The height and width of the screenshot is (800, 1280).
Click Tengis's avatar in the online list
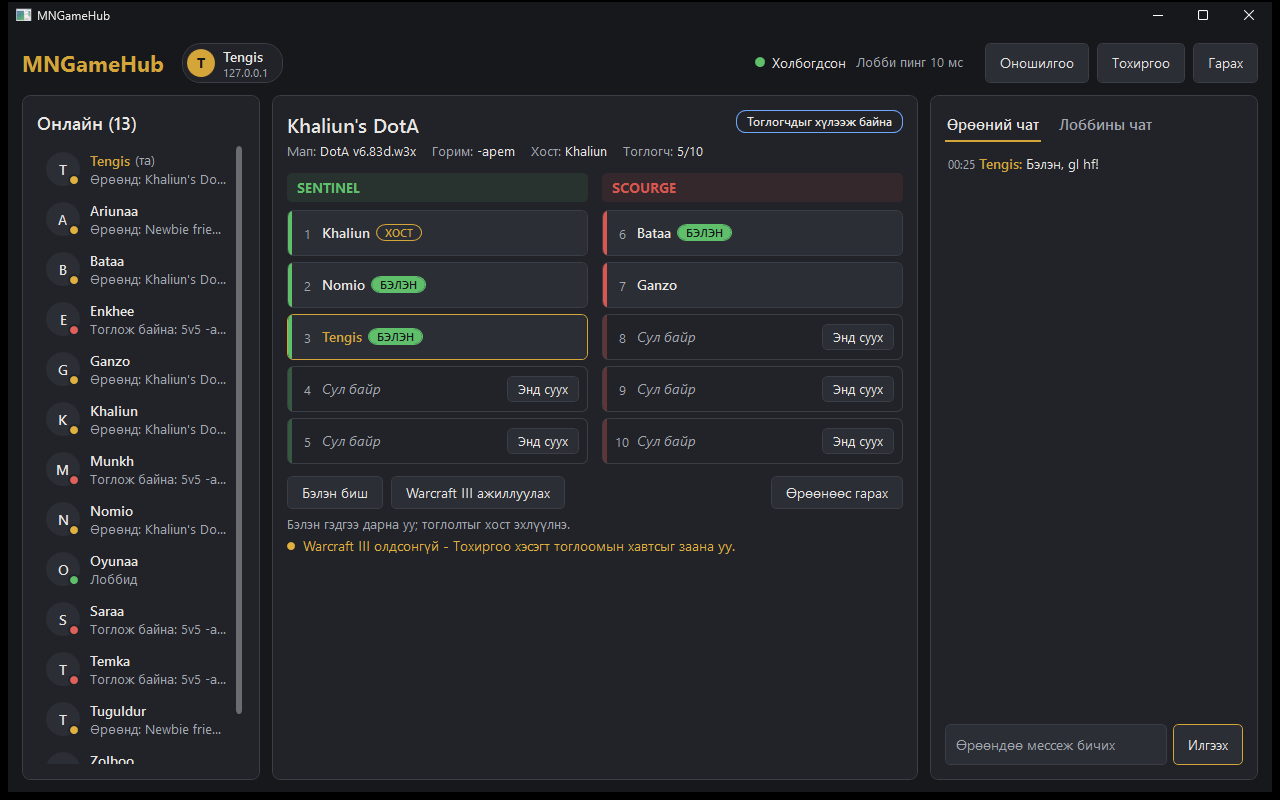coord(63,169)
